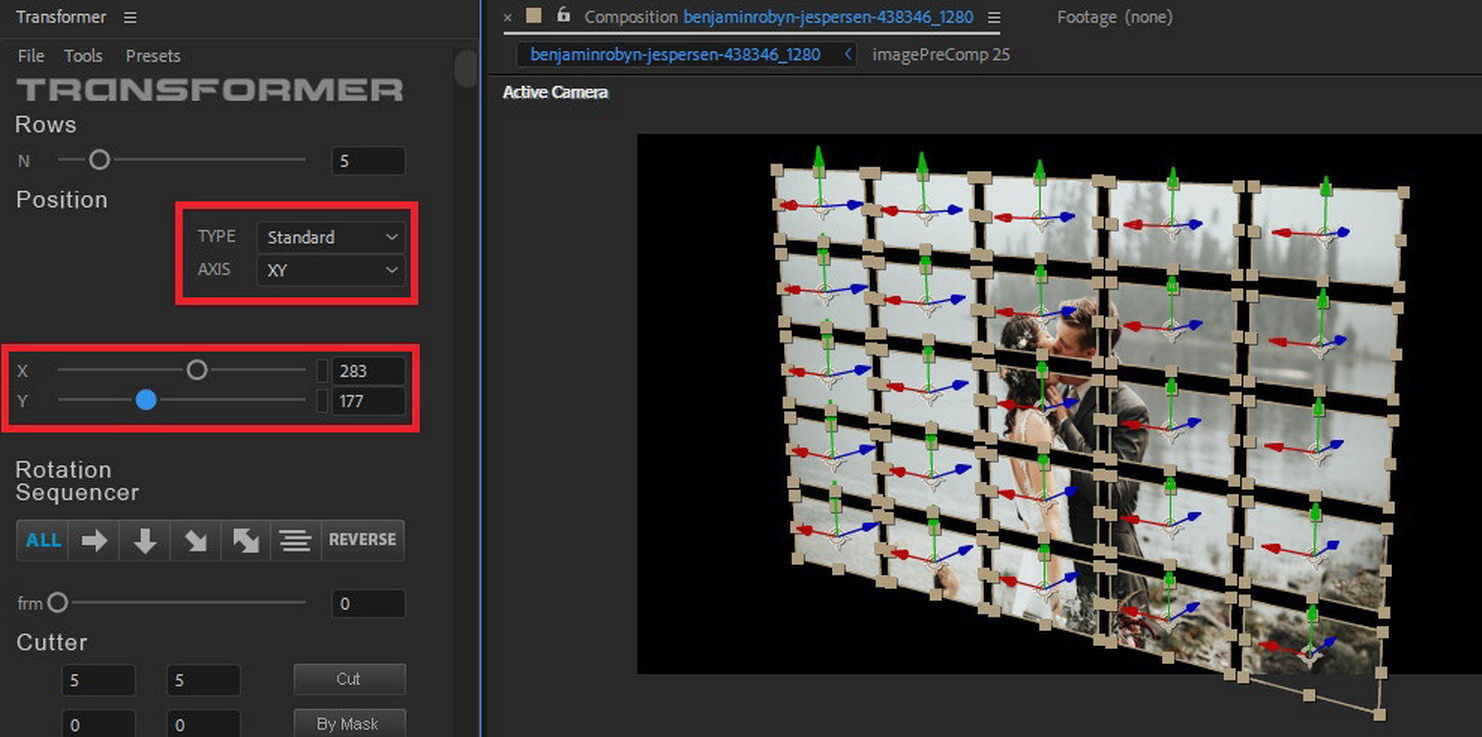Toggle the small box beside Y value
The height and width of the screenshot is (737, 1482).
tap(322, 401)
